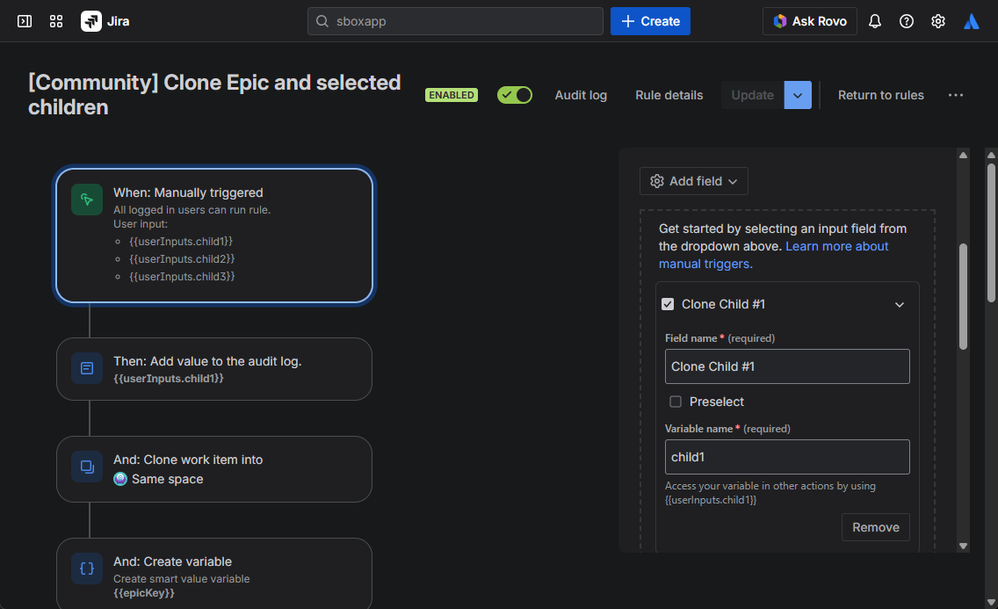Open the Update dropdown arrow
The height and width of the screenshot is (609, 998).
point(798,95)
